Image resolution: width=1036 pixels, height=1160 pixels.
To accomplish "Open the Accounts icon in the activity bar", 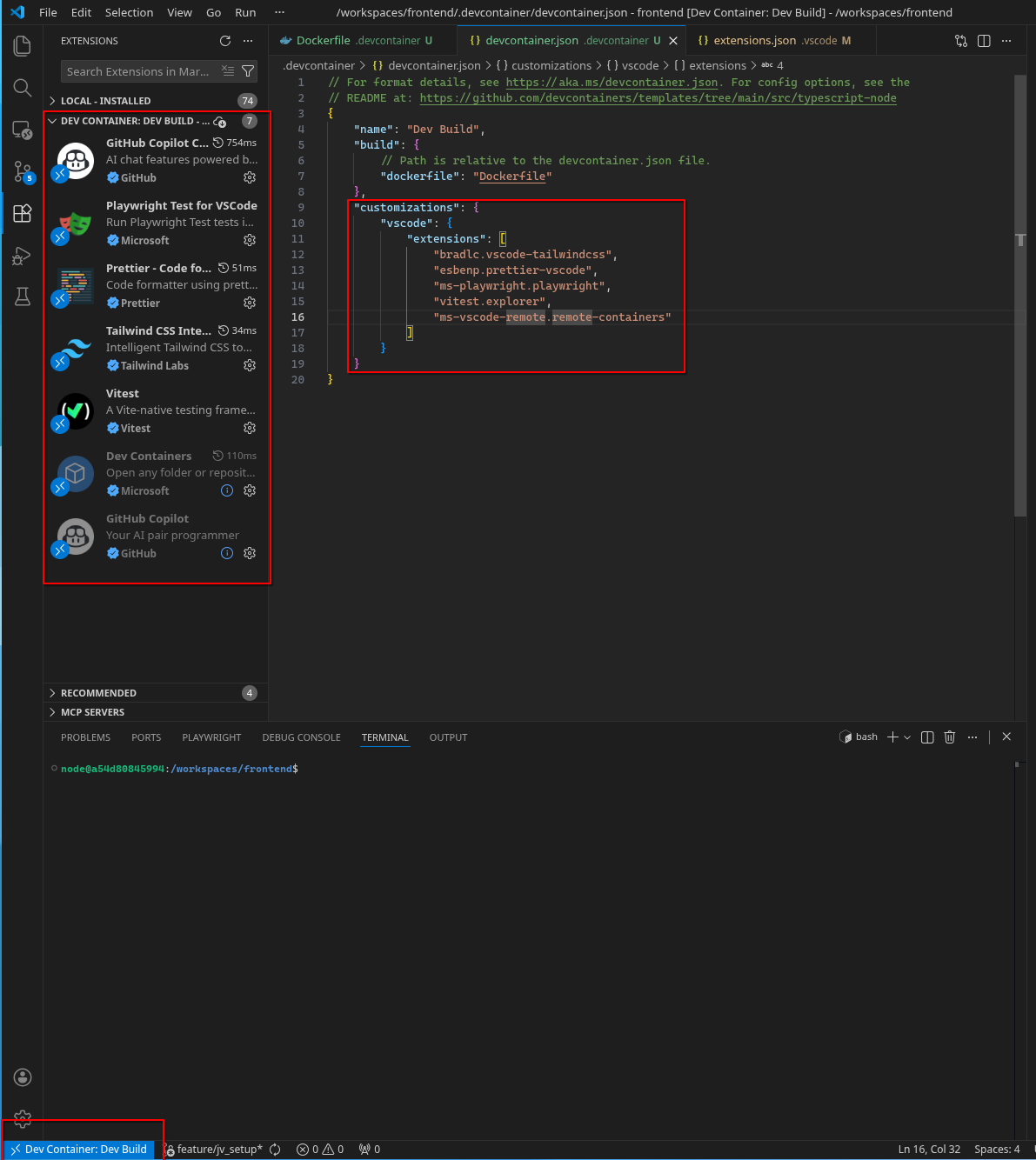I will [x=22, y=1077].
